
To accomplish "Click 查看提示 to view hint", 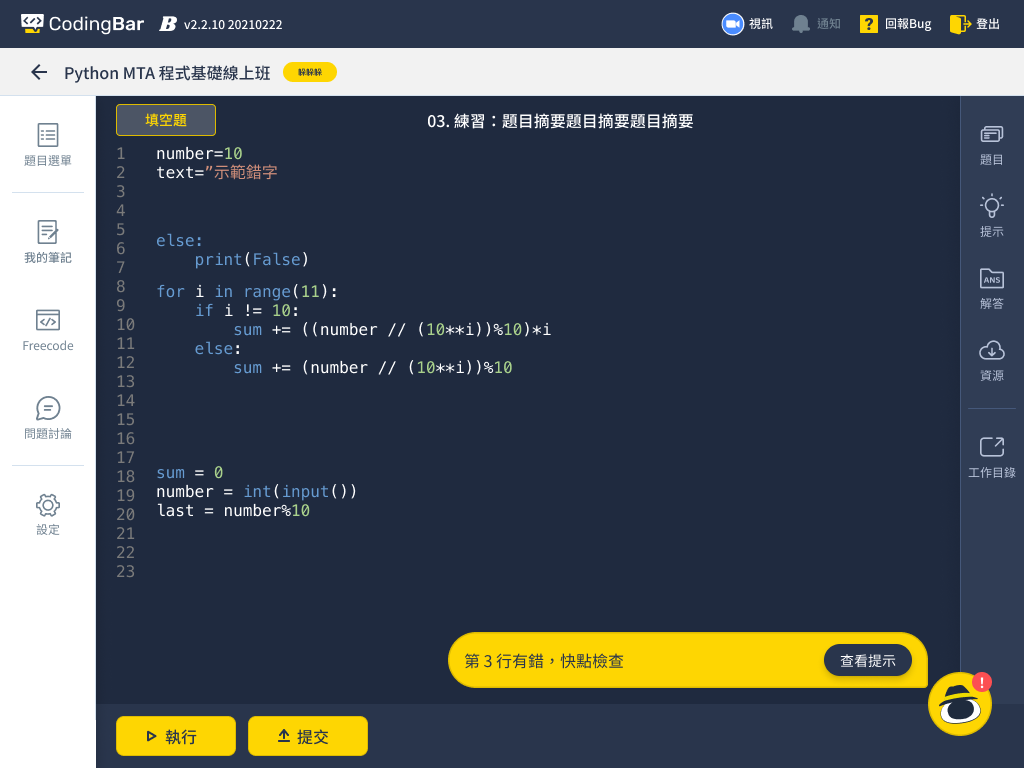I will coord(867,660).
